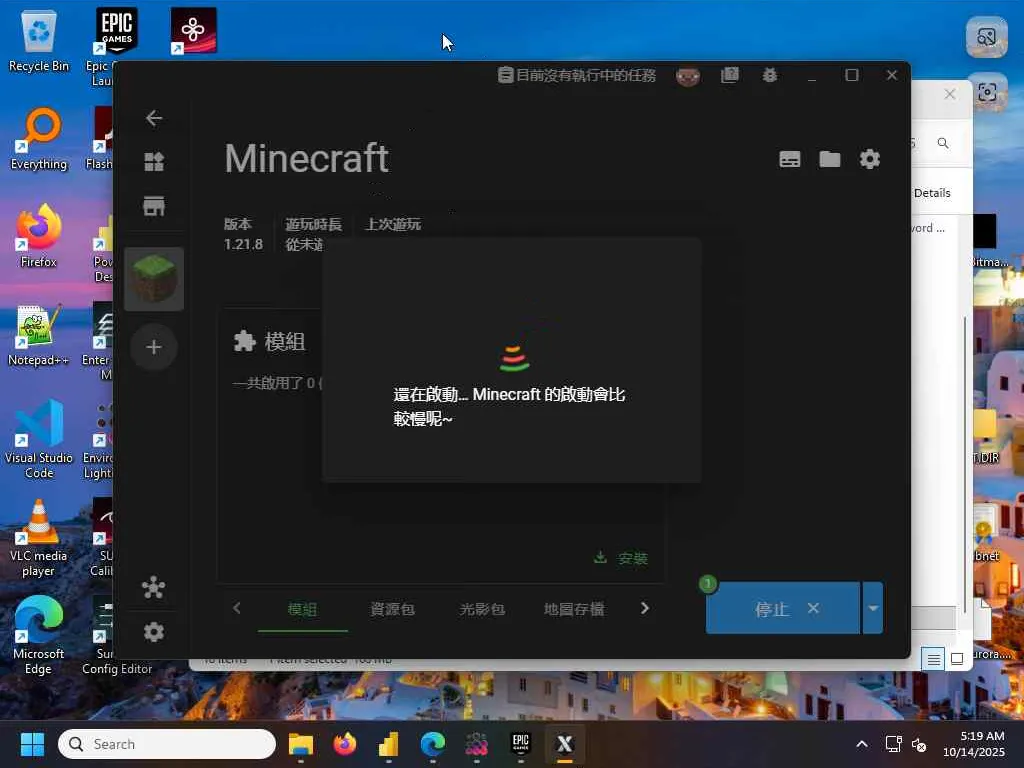Viewport: 1024px width, 768px height.
Task: Open the store icon in launcher sidebar
Action: tap(154, 206)
